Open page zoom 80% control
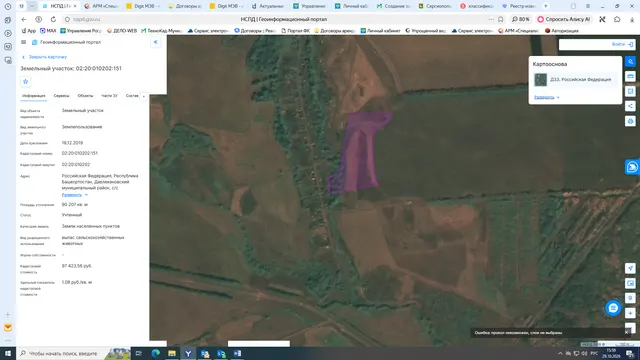 click(520, 19)
